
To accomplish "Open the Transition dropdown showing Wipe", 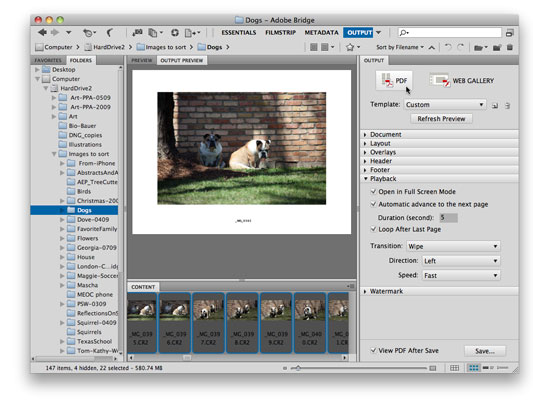I will (453, 246).
